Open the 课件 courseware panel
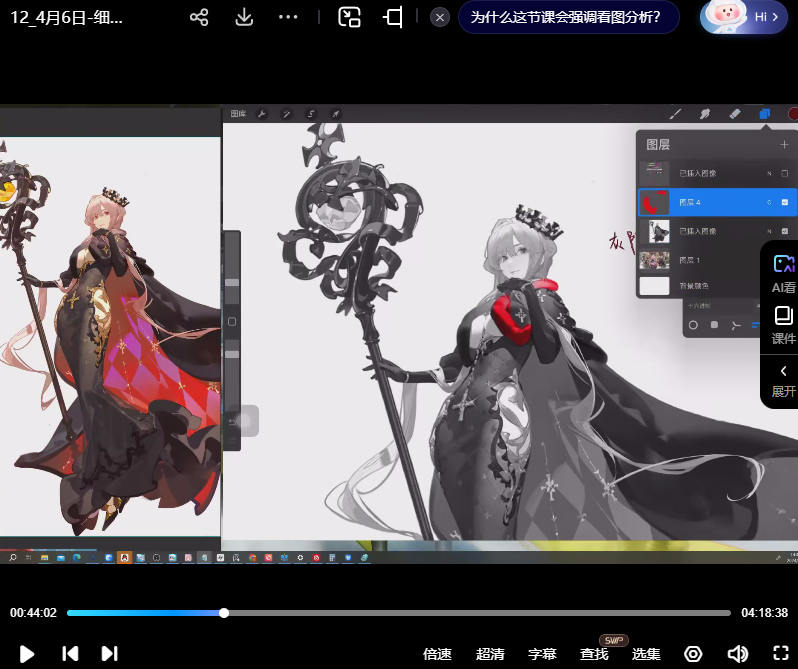The width and height of the screenshot is (798, 669). (783, 325)
